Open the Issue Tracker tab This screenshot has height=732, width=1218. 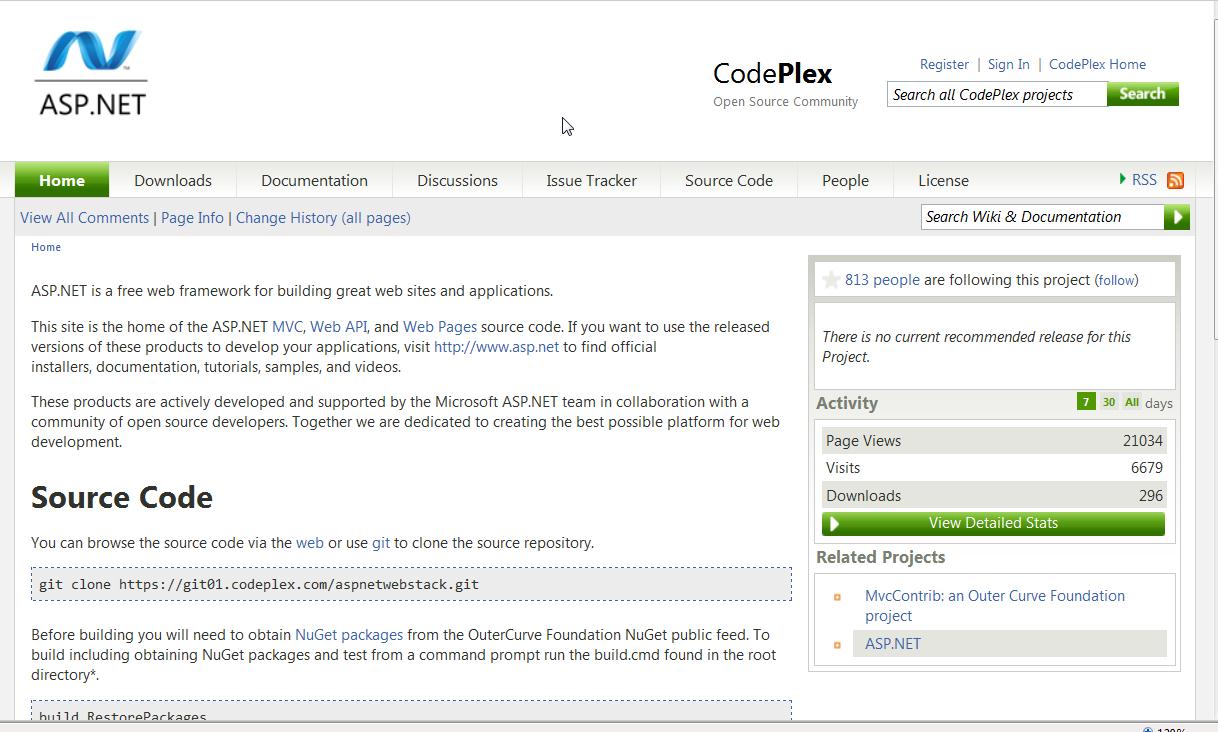(x=591, y=180)
